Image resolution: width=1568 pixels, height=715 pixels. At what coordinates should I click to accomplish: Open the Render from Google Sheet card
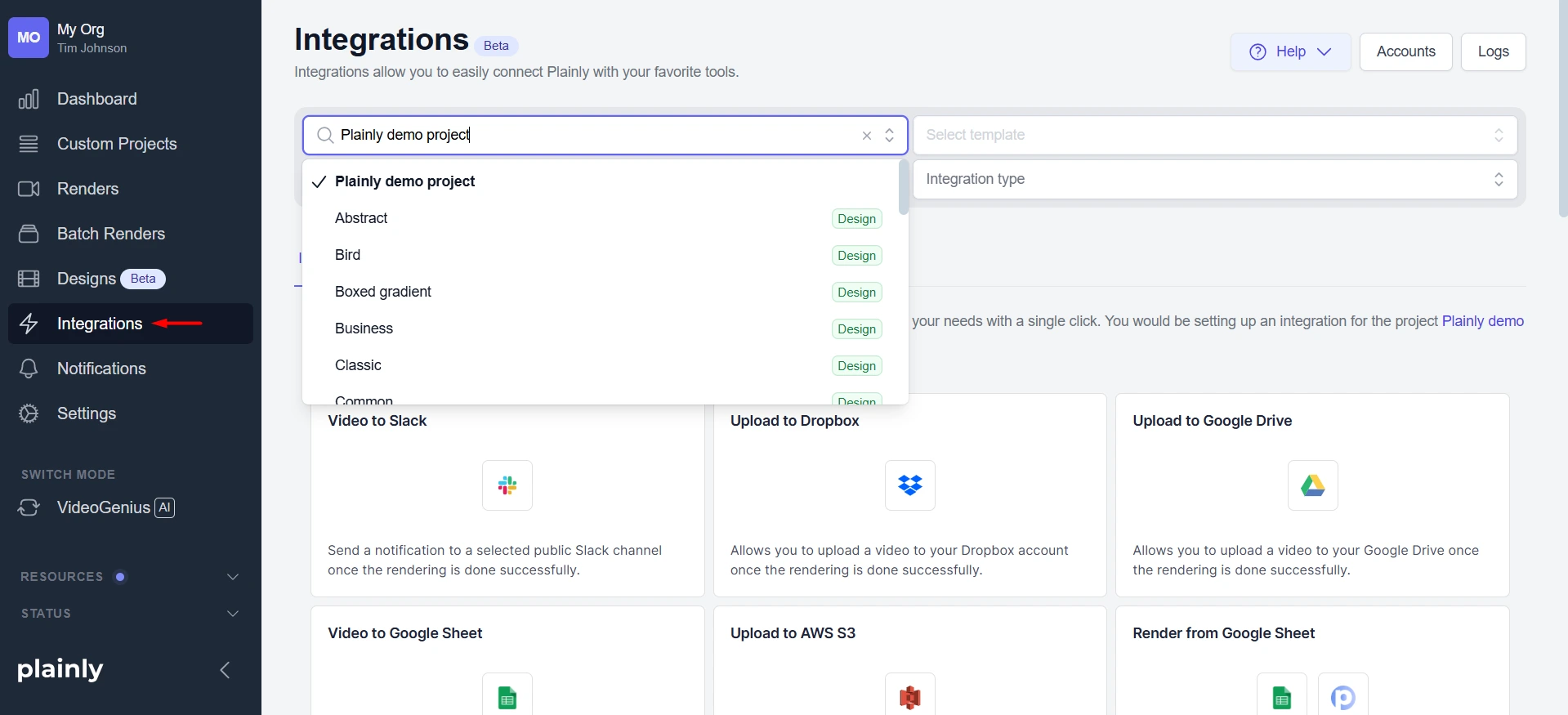(x=1312, y=660)
